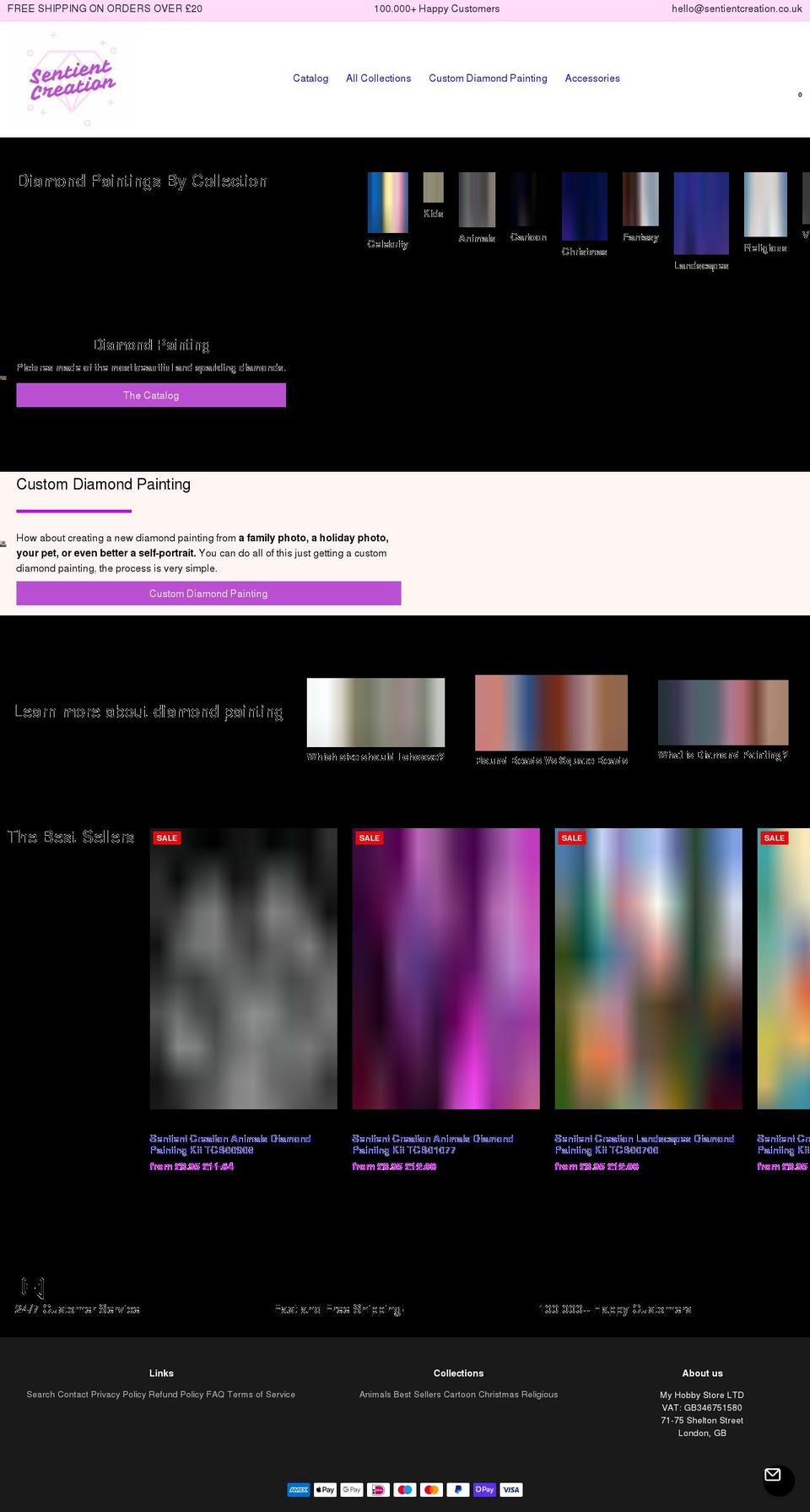This screenshot has width=810, height=1512.
Task: Open the FAQ footer link
Action: click(215, 1395)
